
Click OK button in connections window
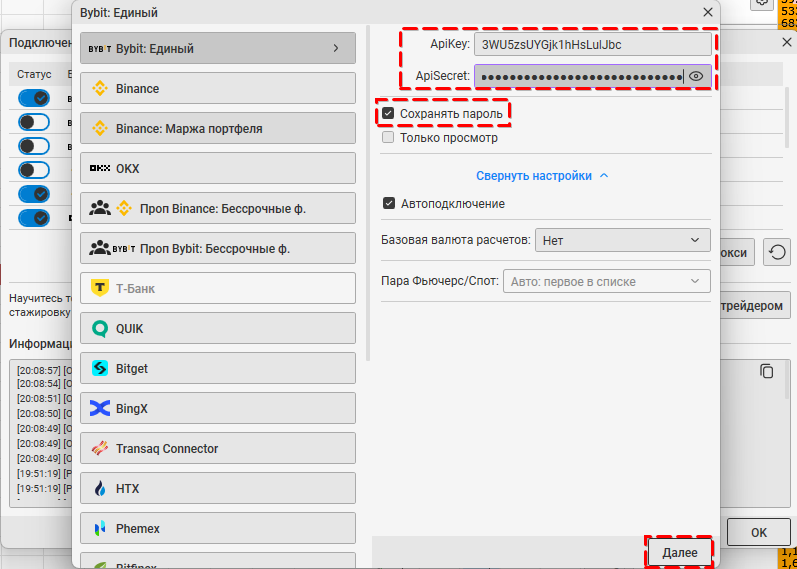pyautogui.click(x=758, y=532)
